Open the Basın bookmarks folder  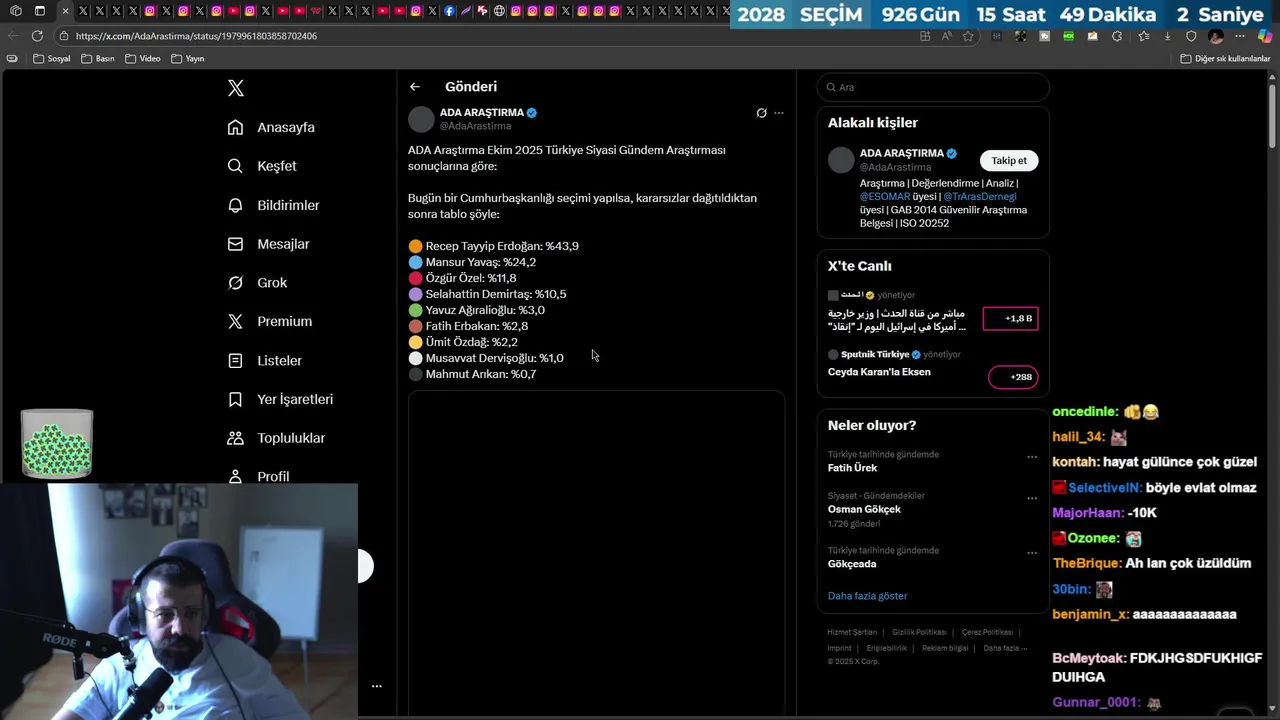point(97,59)
